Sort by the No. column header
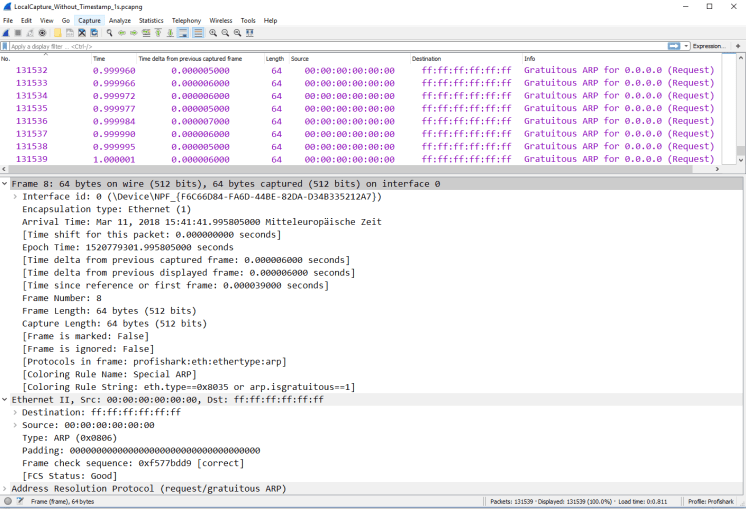 46,59
